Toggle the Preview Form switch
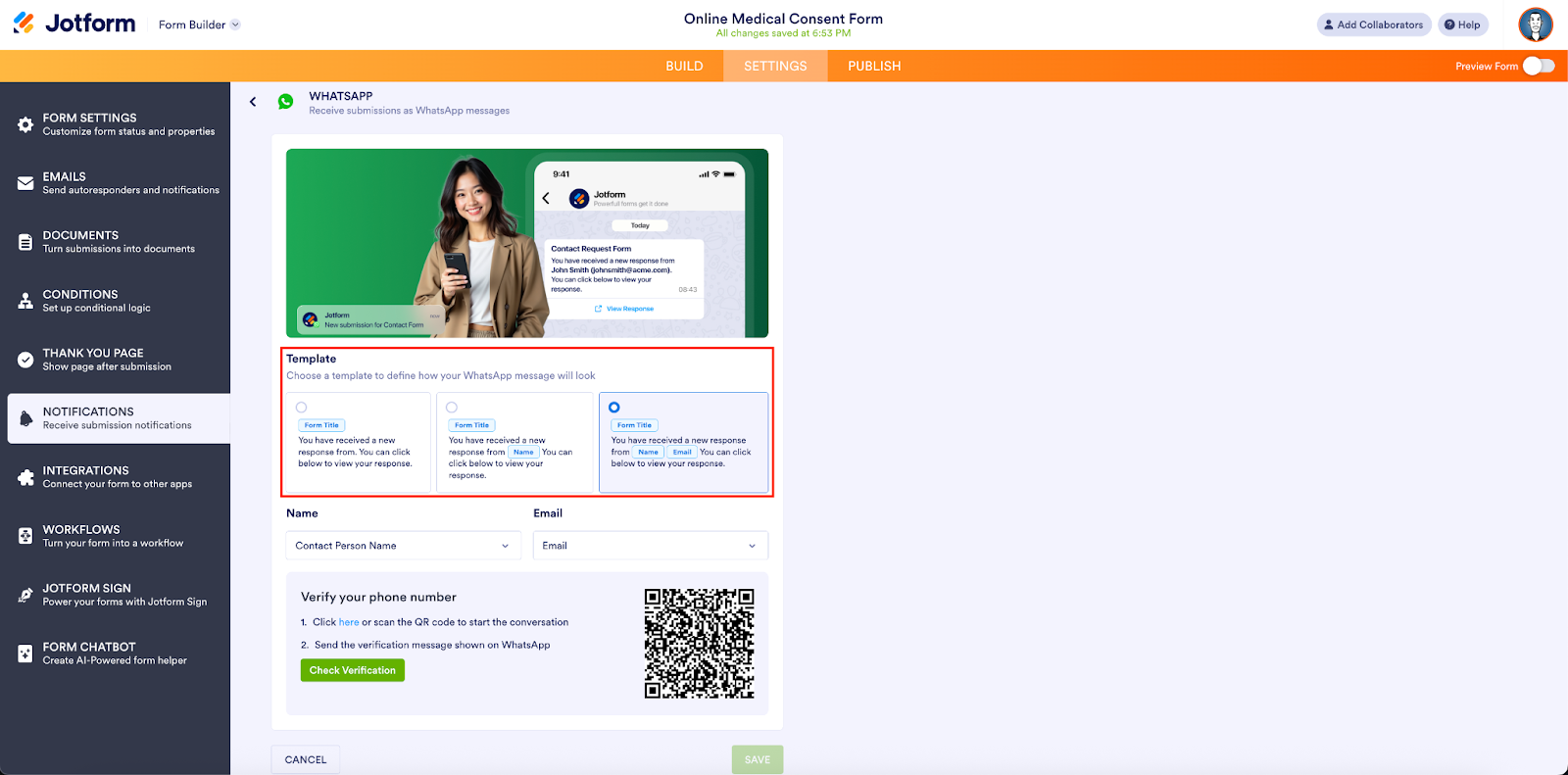 point(1538,66)
